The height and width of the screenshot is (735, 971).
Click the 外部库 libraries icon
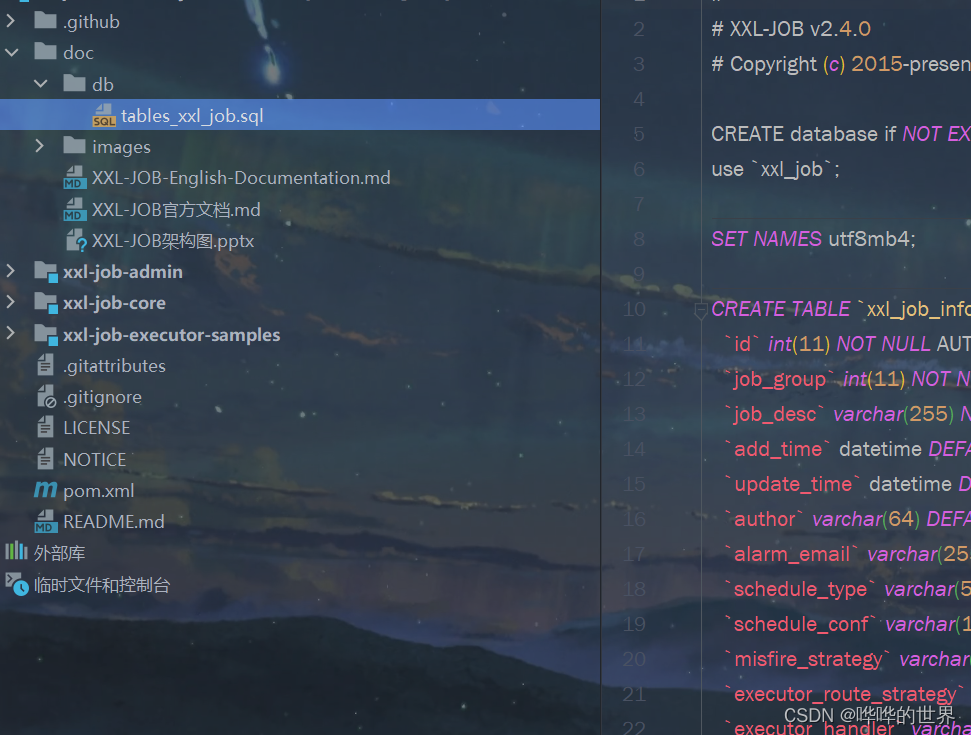16,550
